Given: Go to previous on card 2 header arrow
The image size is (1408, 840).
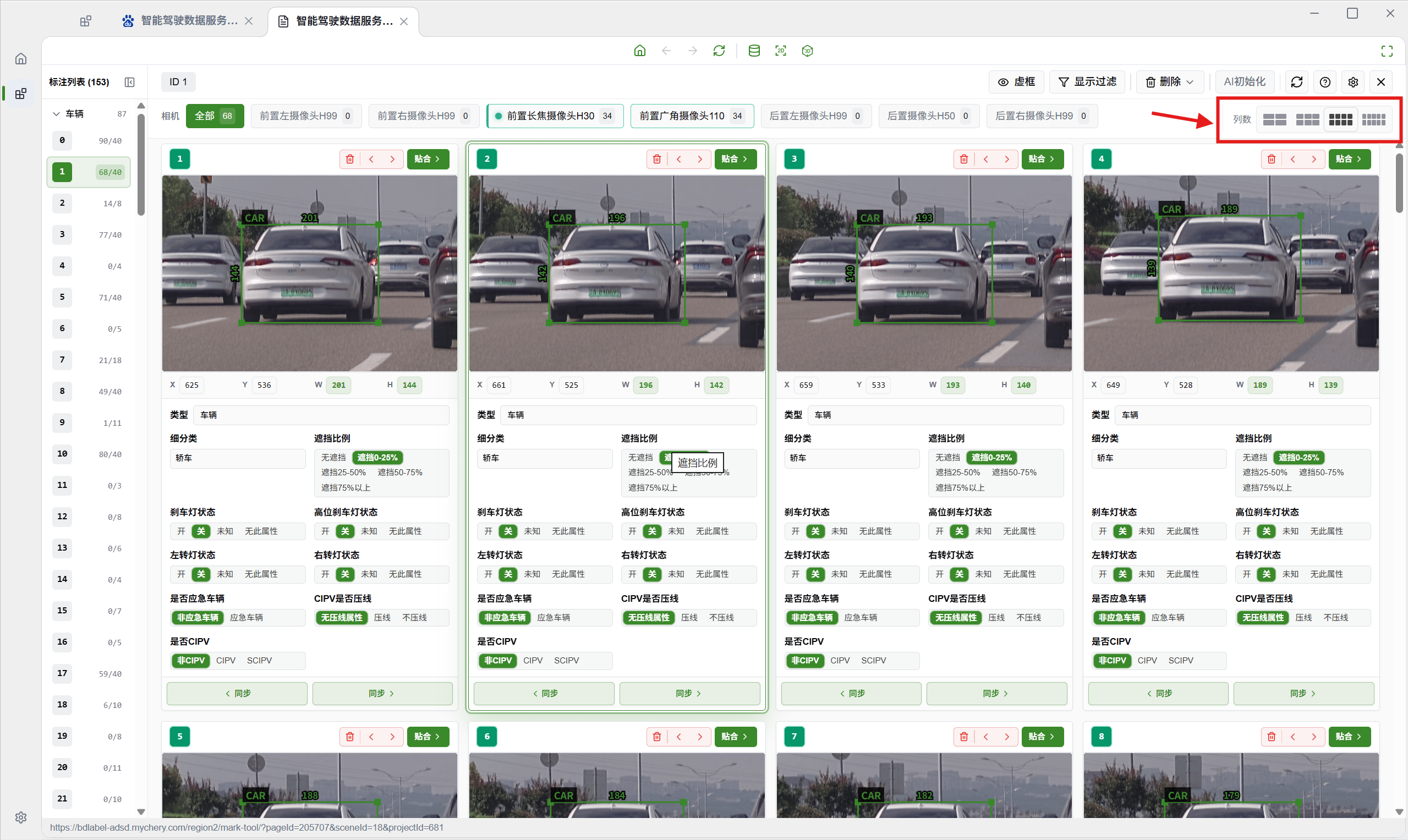Looking at the screenshot, I should point(678,159).
